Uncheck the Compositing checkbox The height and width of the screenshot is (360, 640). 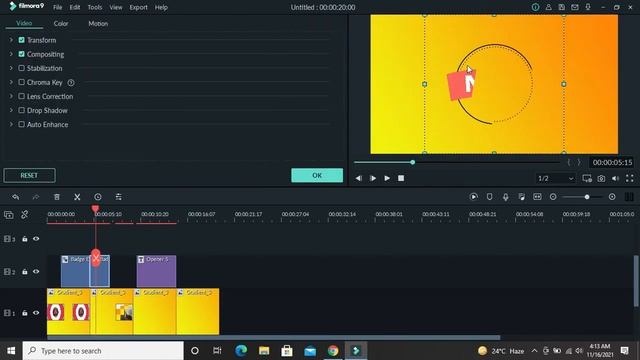(22, 54)
